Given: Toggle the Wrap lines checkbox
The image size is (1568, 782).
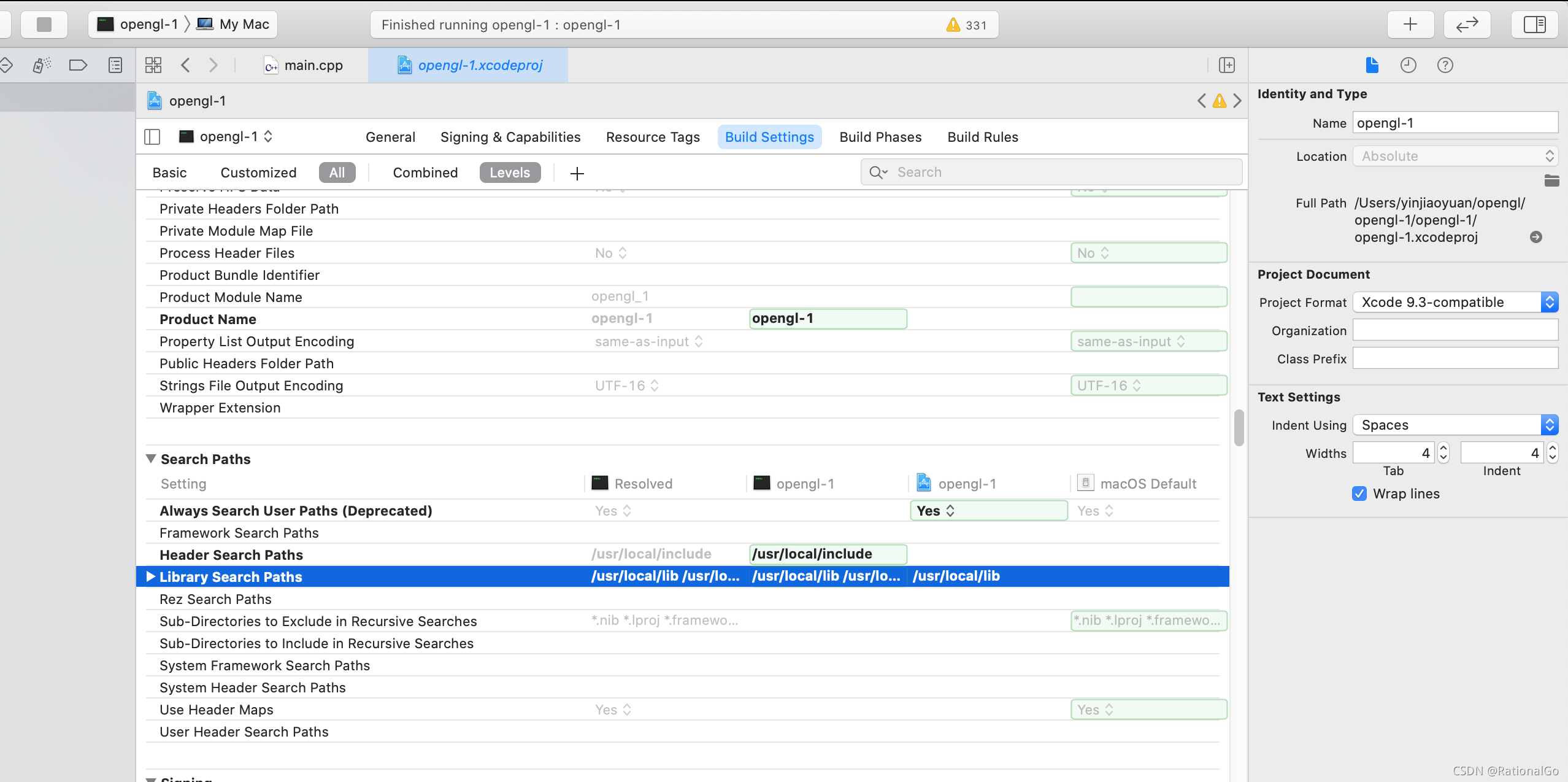Looking at the screenshot, I should point(1359,494).
